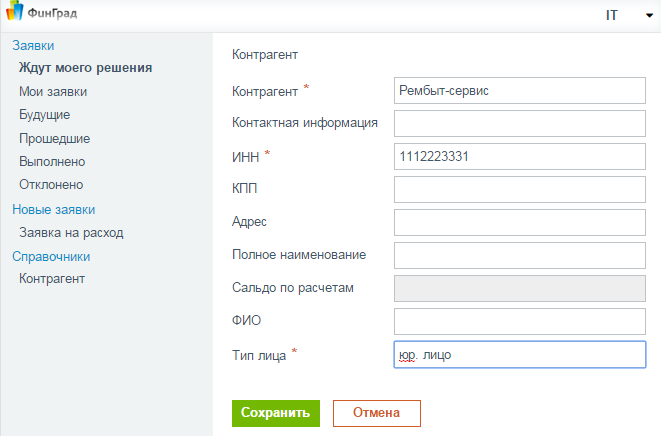Image resolution: width=661 pixels, height=436 pixels.
Task: Open the Выполнено list
Action: point(52,161)
